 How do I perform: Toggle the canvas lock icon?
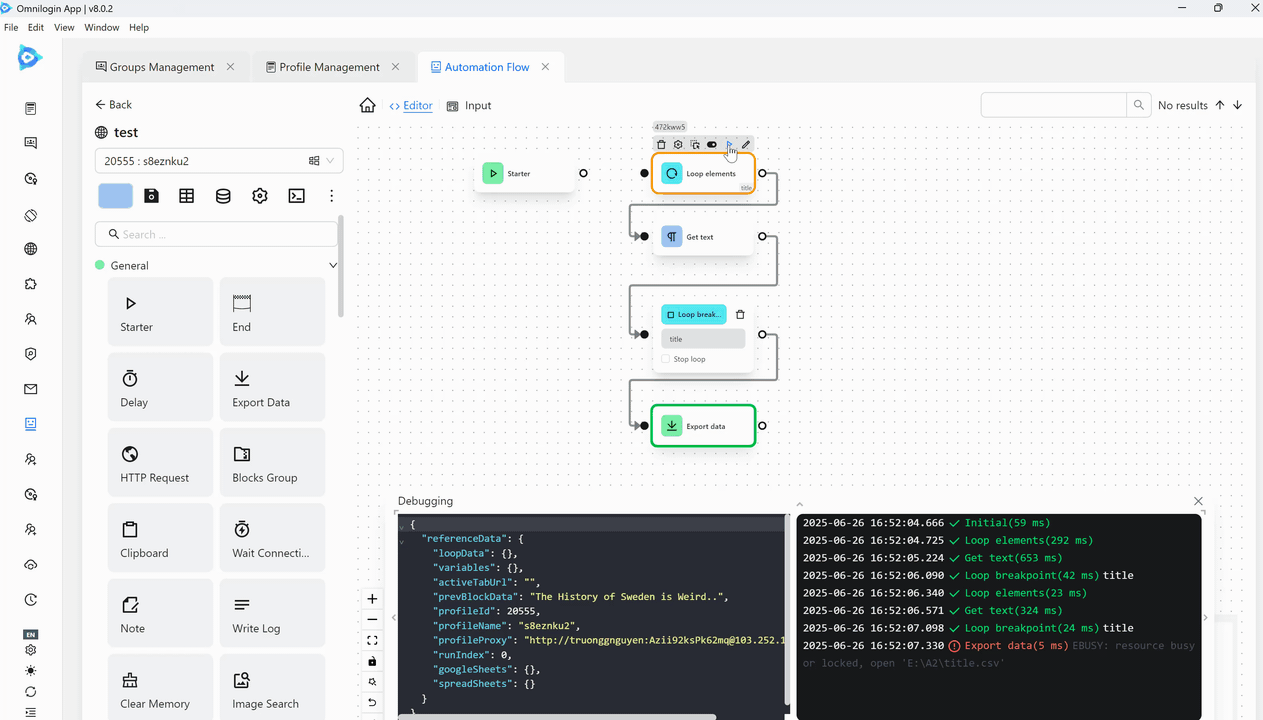(372, 661)
